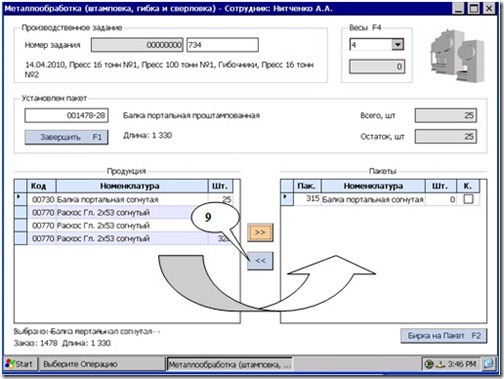Click the Пак. column header in Пакеты
This screenshot has width=504, height=379.
point(307,186)
